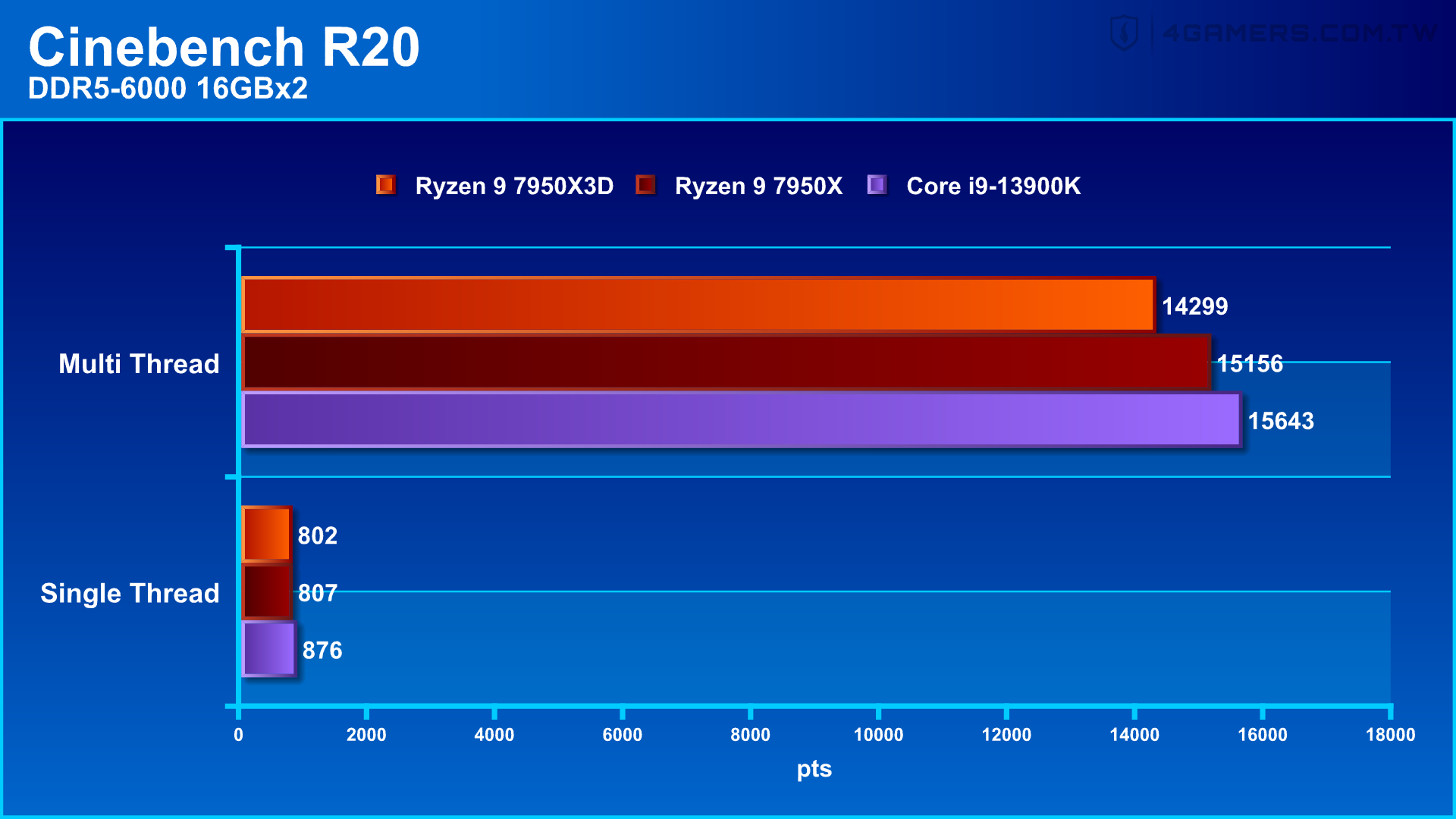Viewport: 1456px width, 819px height.
Task: Click the 15156 data label
Action: point(1250,364)
